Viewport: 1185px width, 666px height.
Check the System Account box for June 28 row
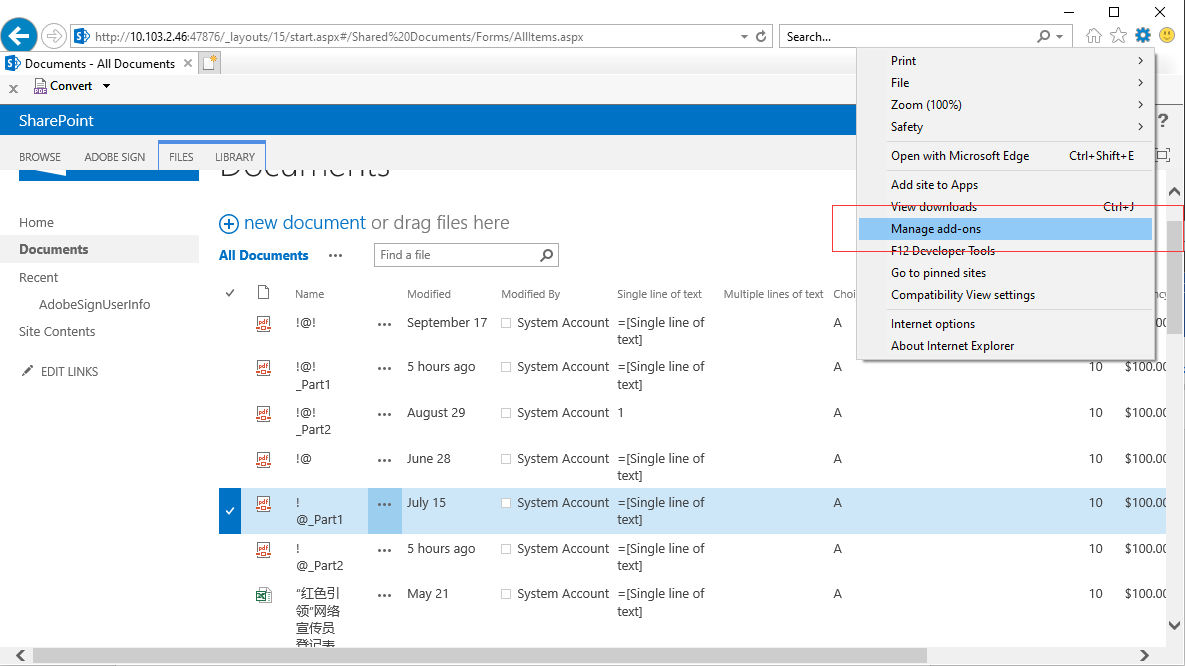pyautogui.click(x=506, y=459)
